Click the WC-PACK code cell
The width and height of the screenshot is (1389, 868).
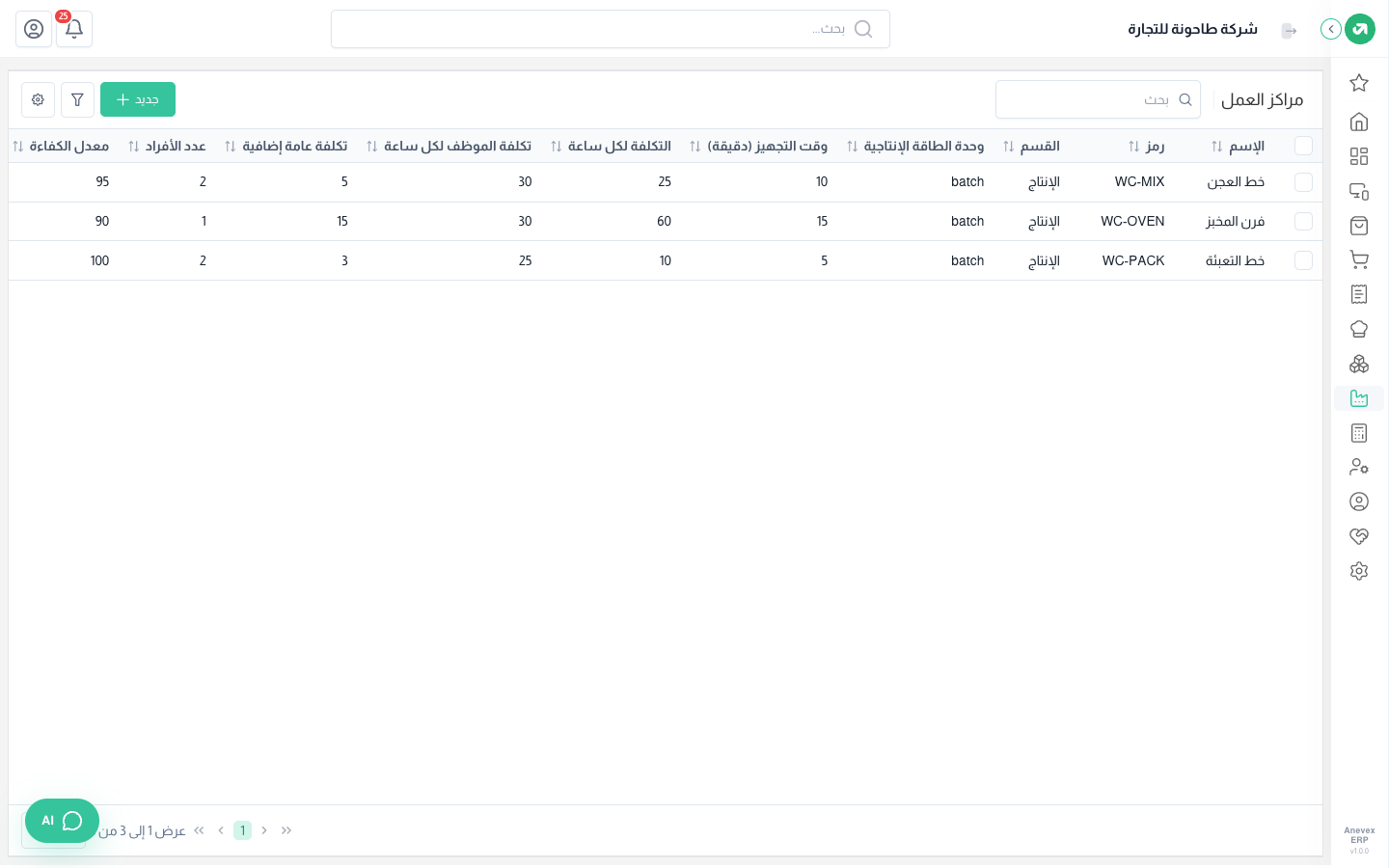pos(1133,261)
